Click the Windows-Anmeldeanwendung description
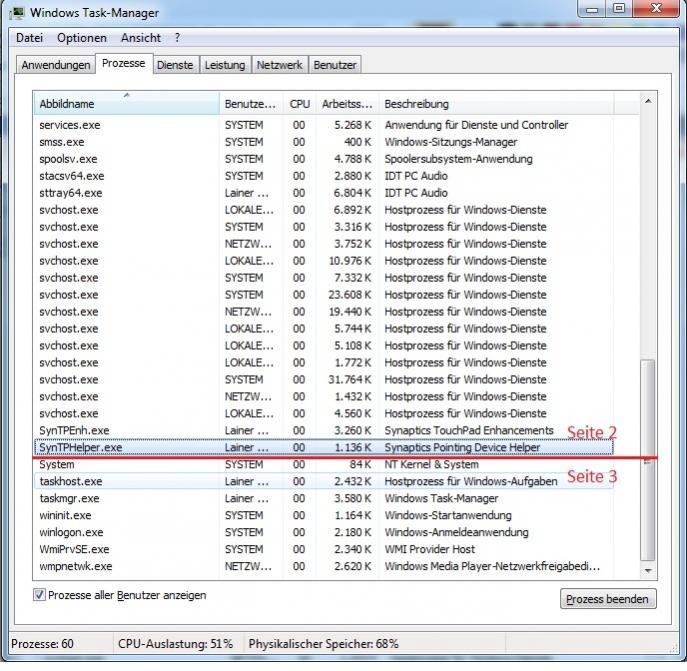 coord(457,532)
